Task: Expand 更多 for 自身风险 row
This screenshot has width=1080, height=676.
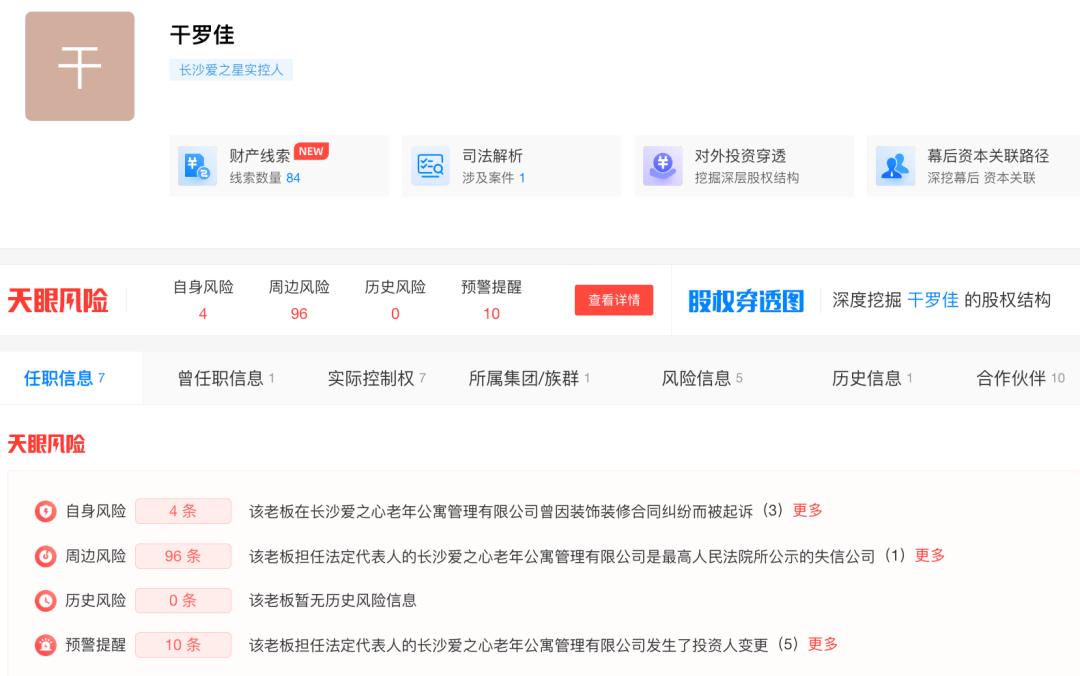Action: 807,510
